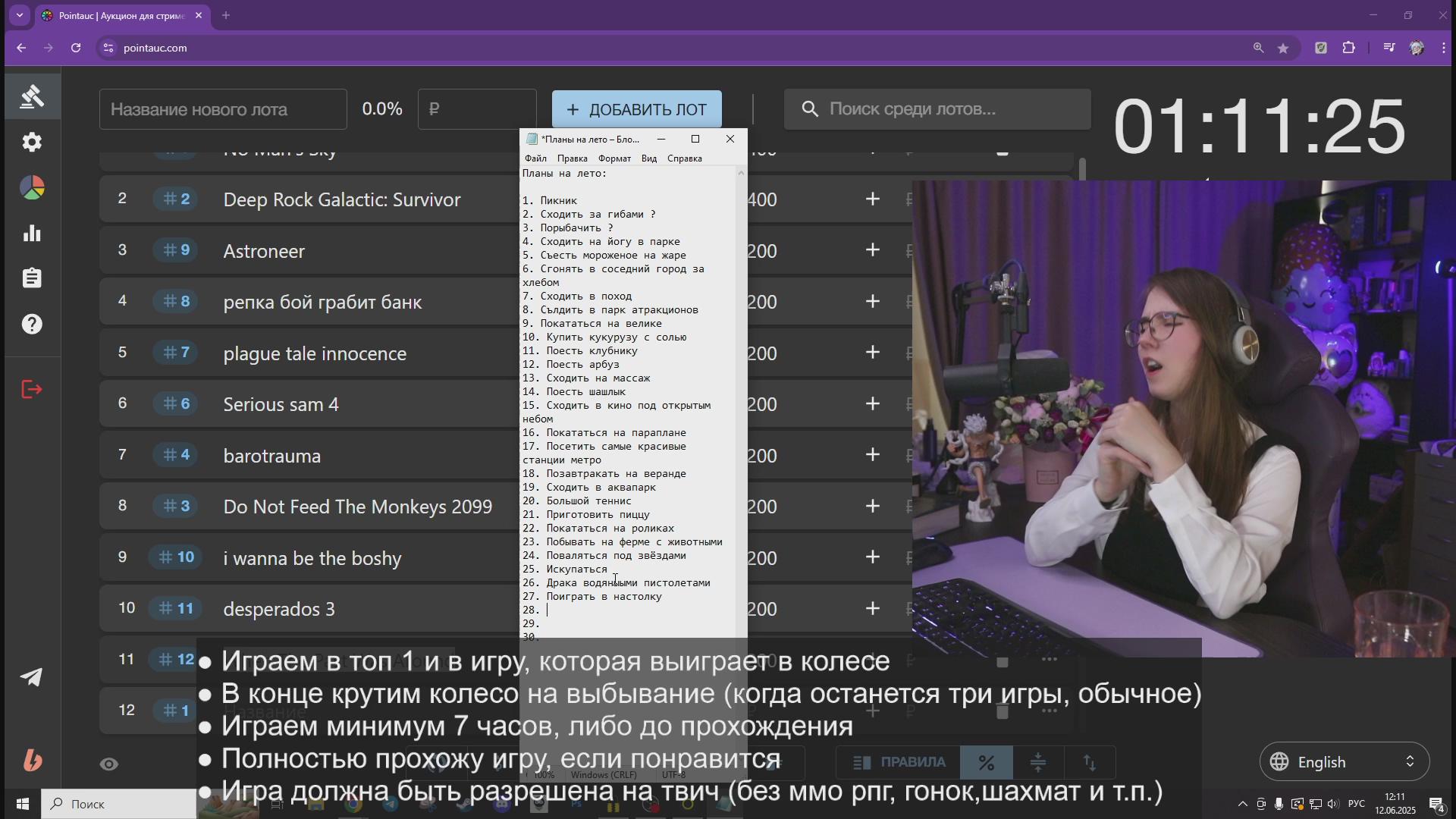Click plus on barotrauma lot
1456x819 pixels.
(x=873, y=455)
